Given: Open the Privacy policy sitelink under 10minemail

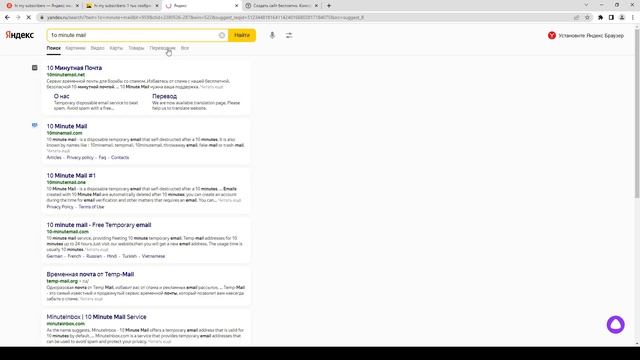Looking at the screenshot, I should pos(80,158).
